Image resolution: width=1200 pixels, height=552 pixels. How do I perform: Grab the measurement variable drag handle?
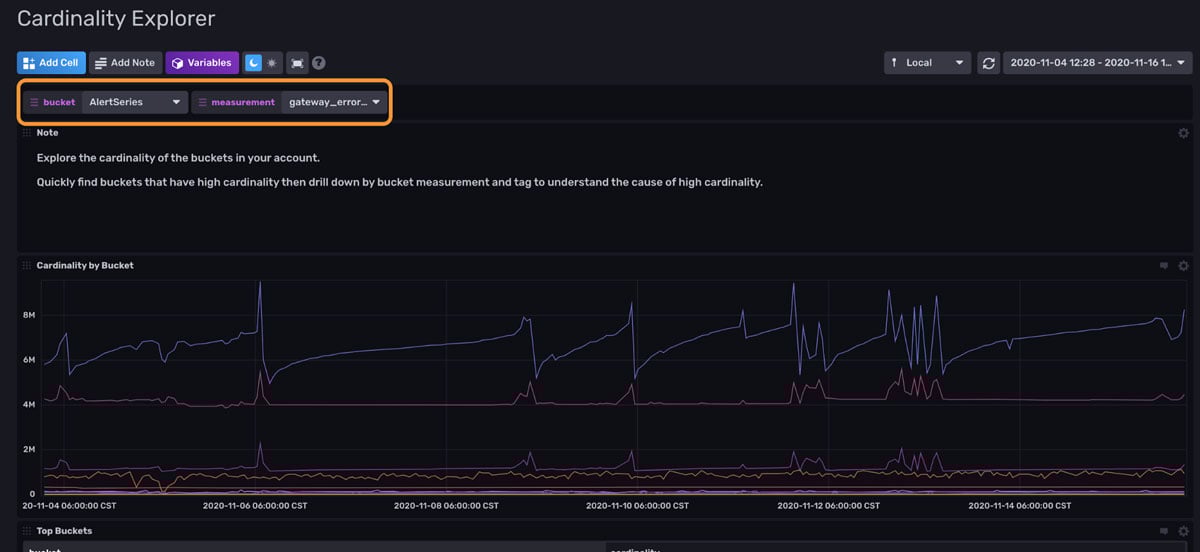[x=201, y=102]
